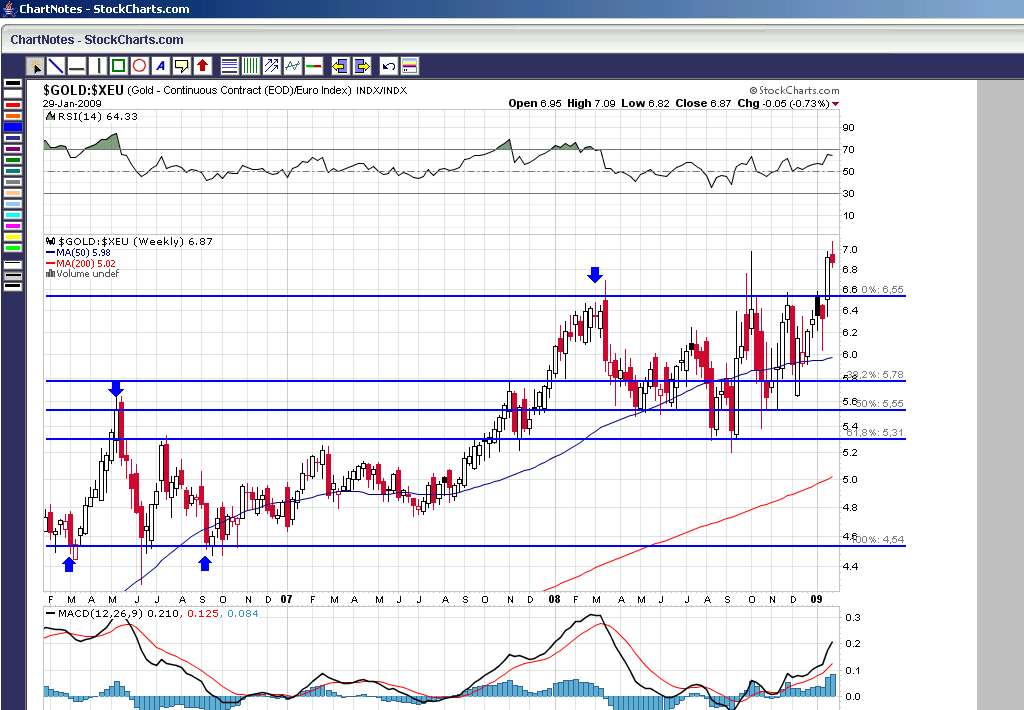Pick the red color swatch
Screen dimensions: 1024x710
pos(13,105)
